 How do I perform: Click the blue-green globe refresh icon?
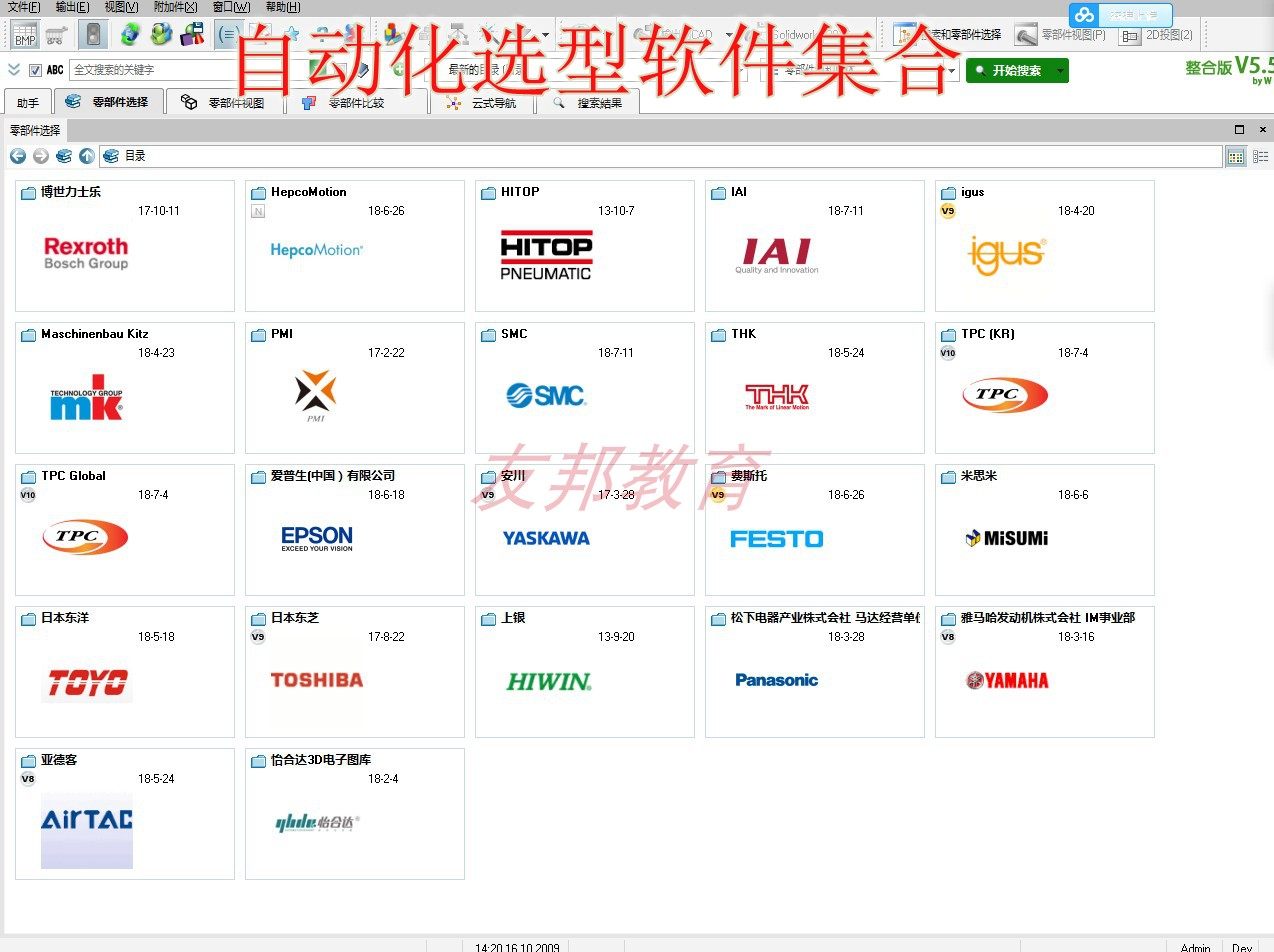point(129,35)
